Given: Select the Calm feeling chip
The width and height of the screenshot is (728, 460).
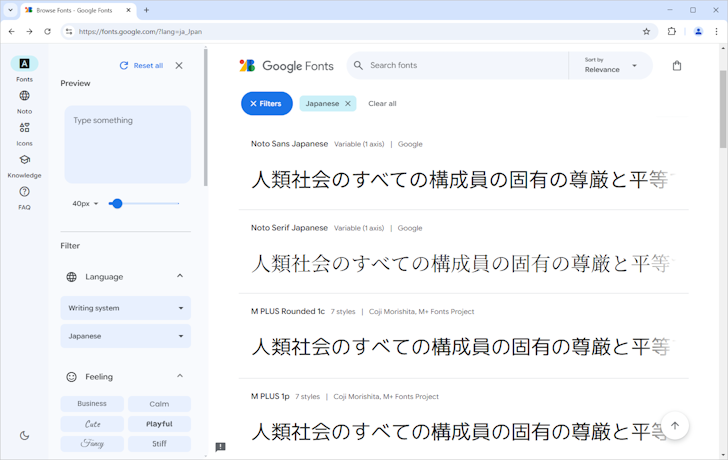Looking at the screenshot, I should (159, 404).
